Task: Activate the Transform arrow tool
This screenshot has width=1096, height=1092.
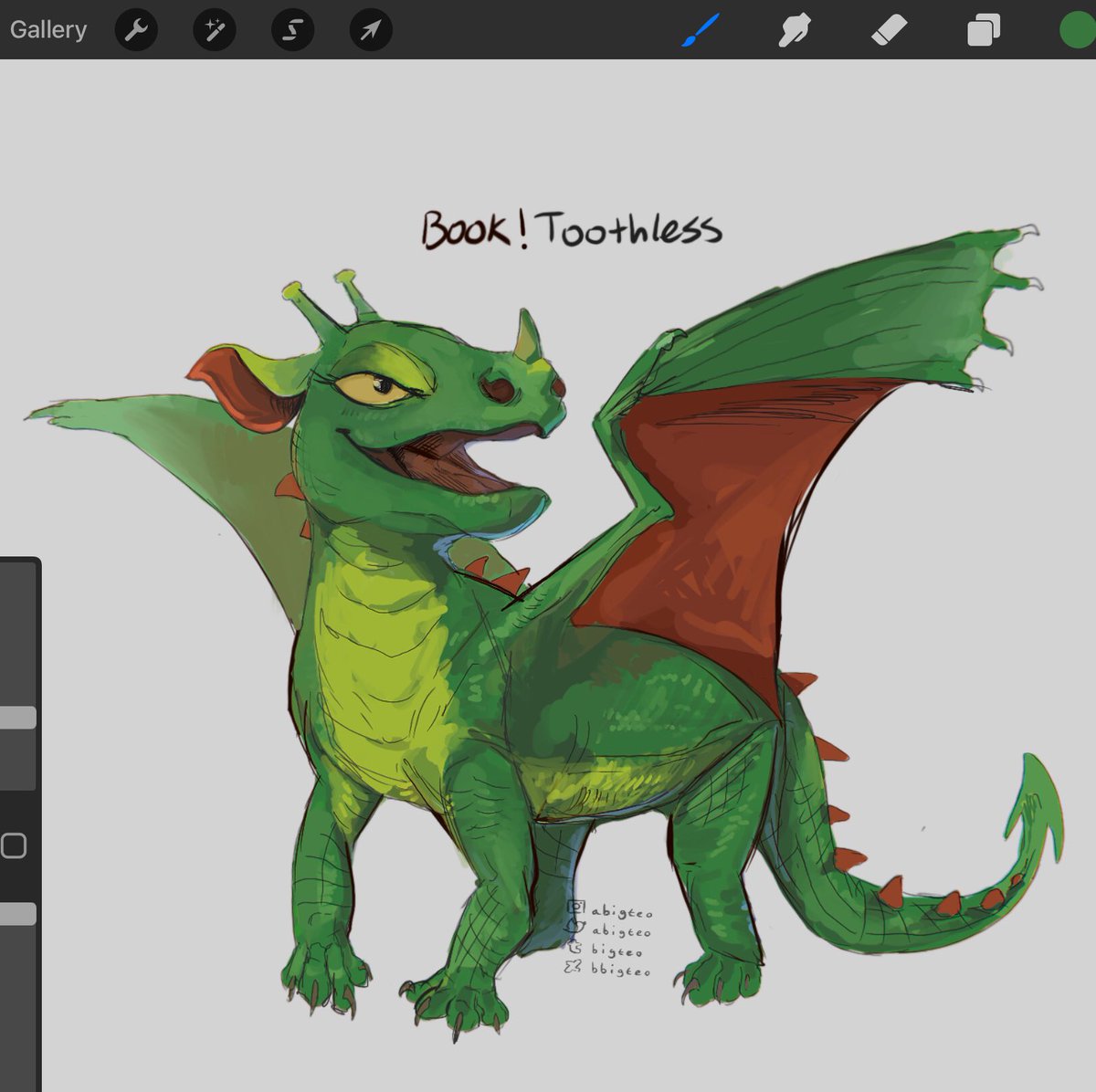Action: (371, 30)
